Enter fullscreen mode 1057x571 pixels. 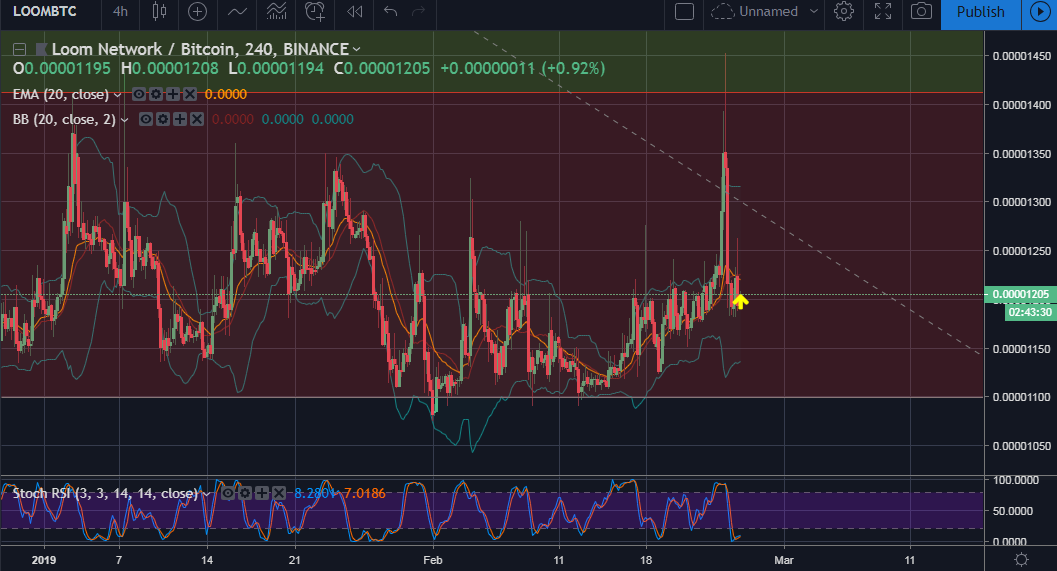(883, 11)
